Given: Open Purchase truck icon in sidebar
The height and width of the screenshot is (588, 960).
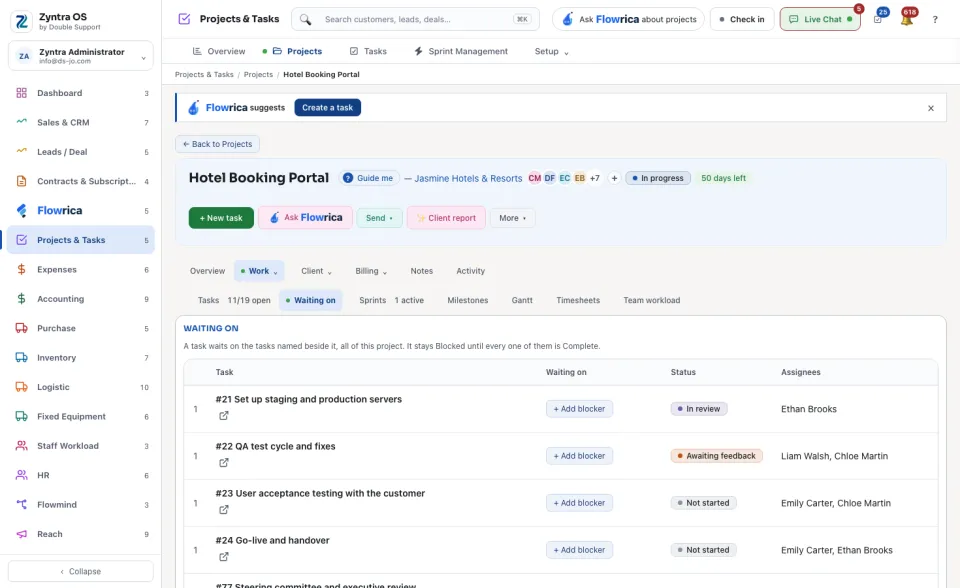Looking at the screenshot, I should click(21, 328).
